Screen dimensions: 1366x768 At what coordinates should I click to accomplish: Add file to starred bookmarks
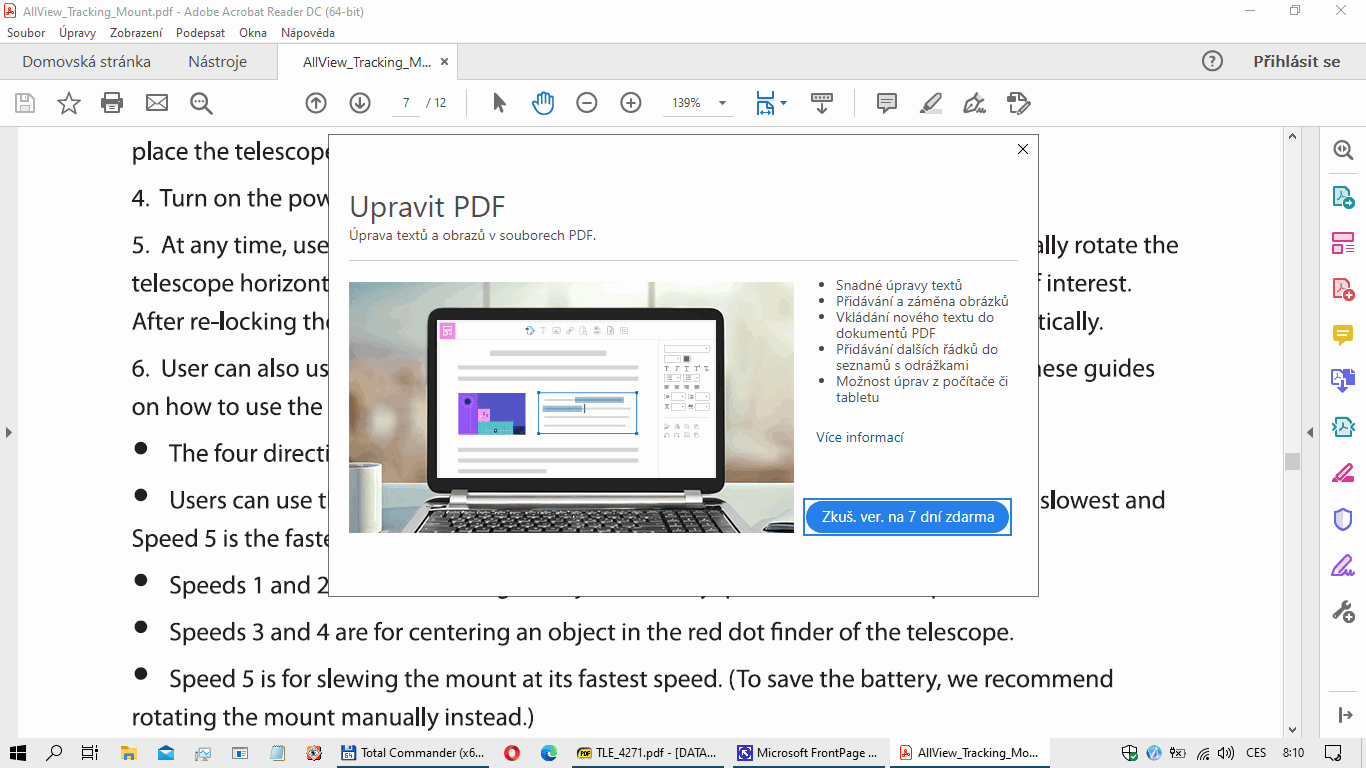click(68, 103)
